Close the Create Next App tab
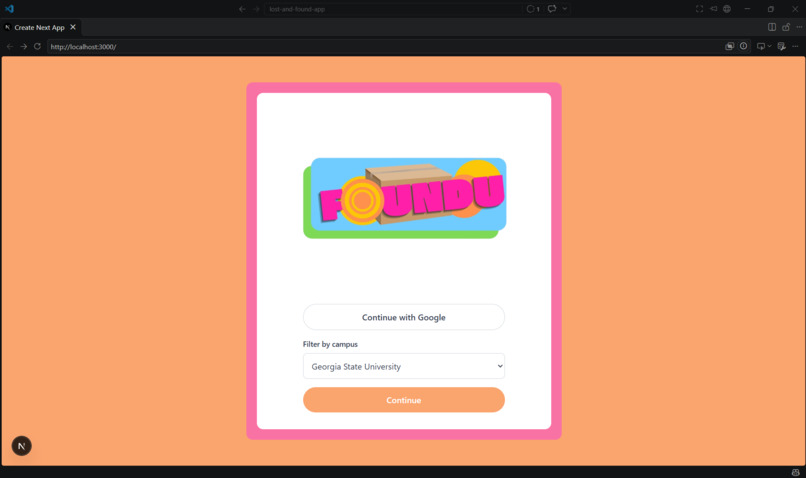The width and height of the screenshot is (806, 478). point(73,27)
